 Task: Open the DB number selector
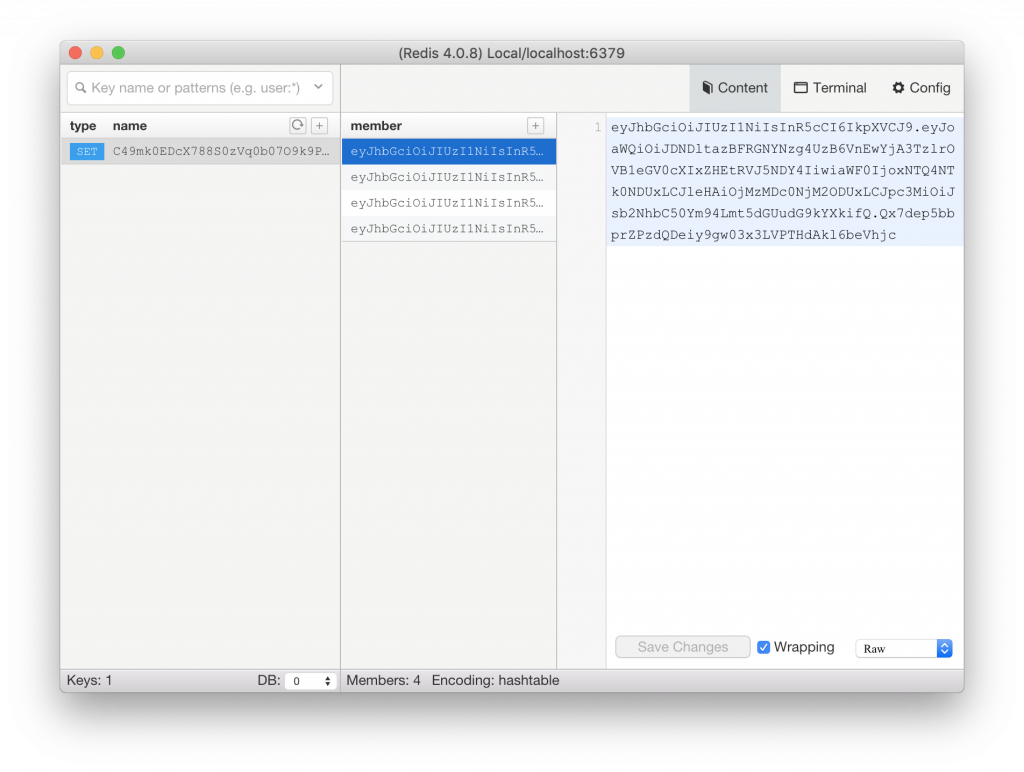pyautogui.click(x=311, y=681)
